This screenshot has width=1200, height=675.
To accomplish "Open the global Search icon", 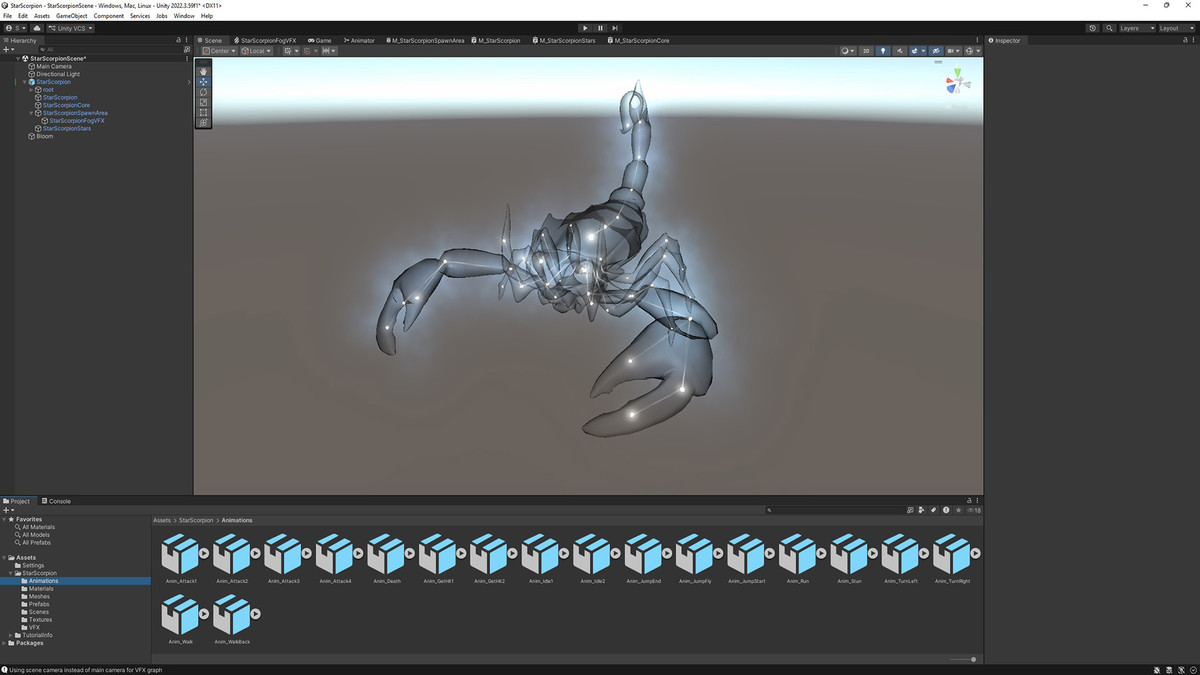I will point(1110,28).
